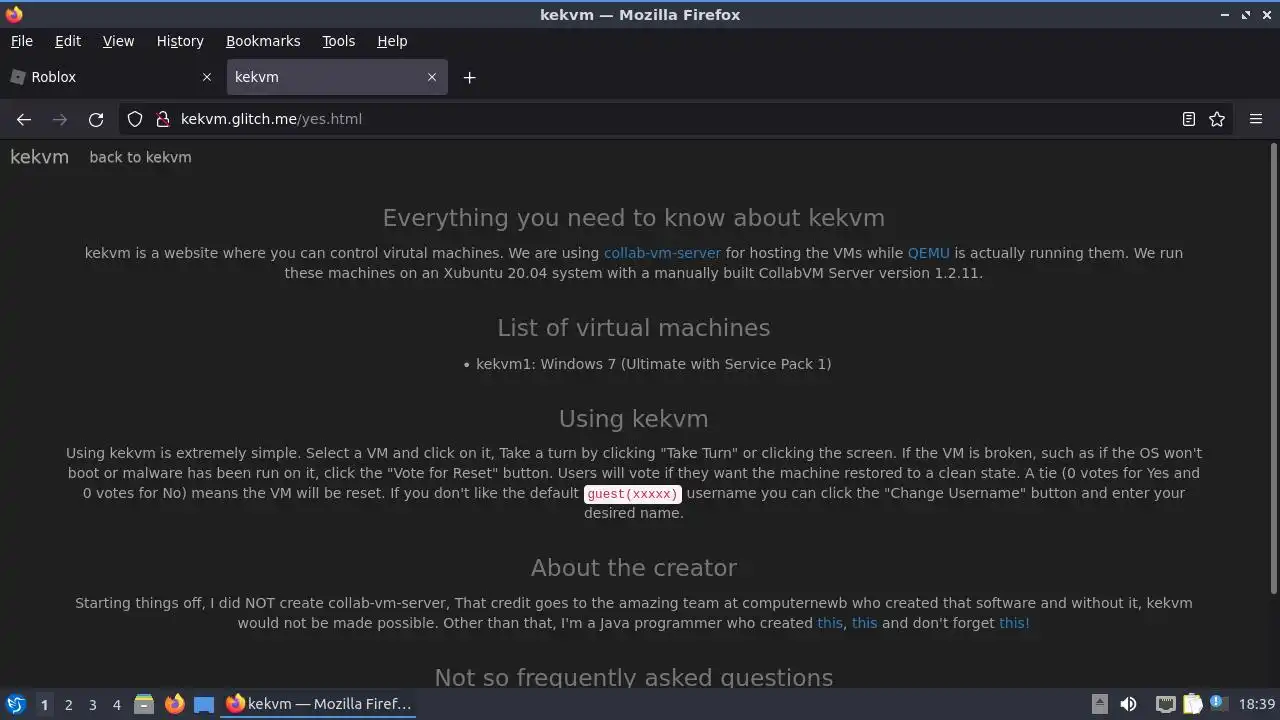This screenshot has height=720, width=1280.
Task: Follow the collab-vm-server link
Action: coord(662,253)
